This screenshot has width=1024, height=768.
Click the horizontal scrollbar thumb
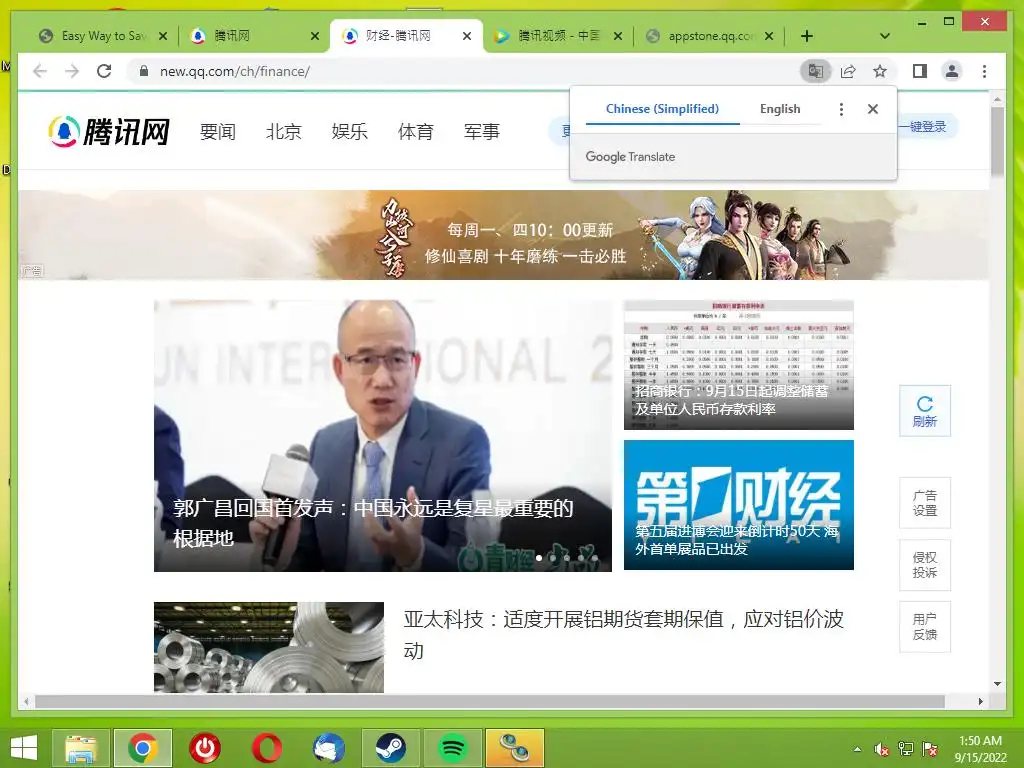point(490,701)
